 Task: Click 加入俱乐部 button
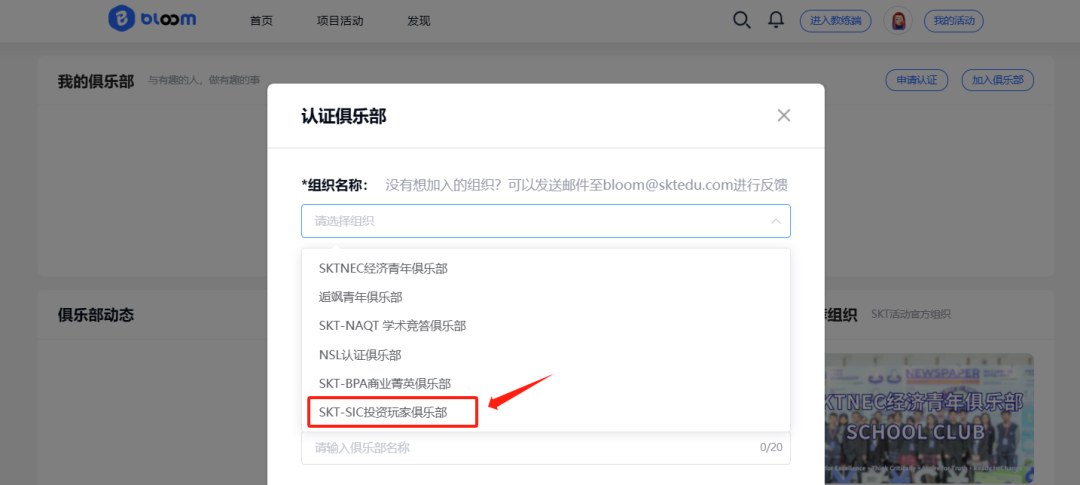click(x=998, y=80)
